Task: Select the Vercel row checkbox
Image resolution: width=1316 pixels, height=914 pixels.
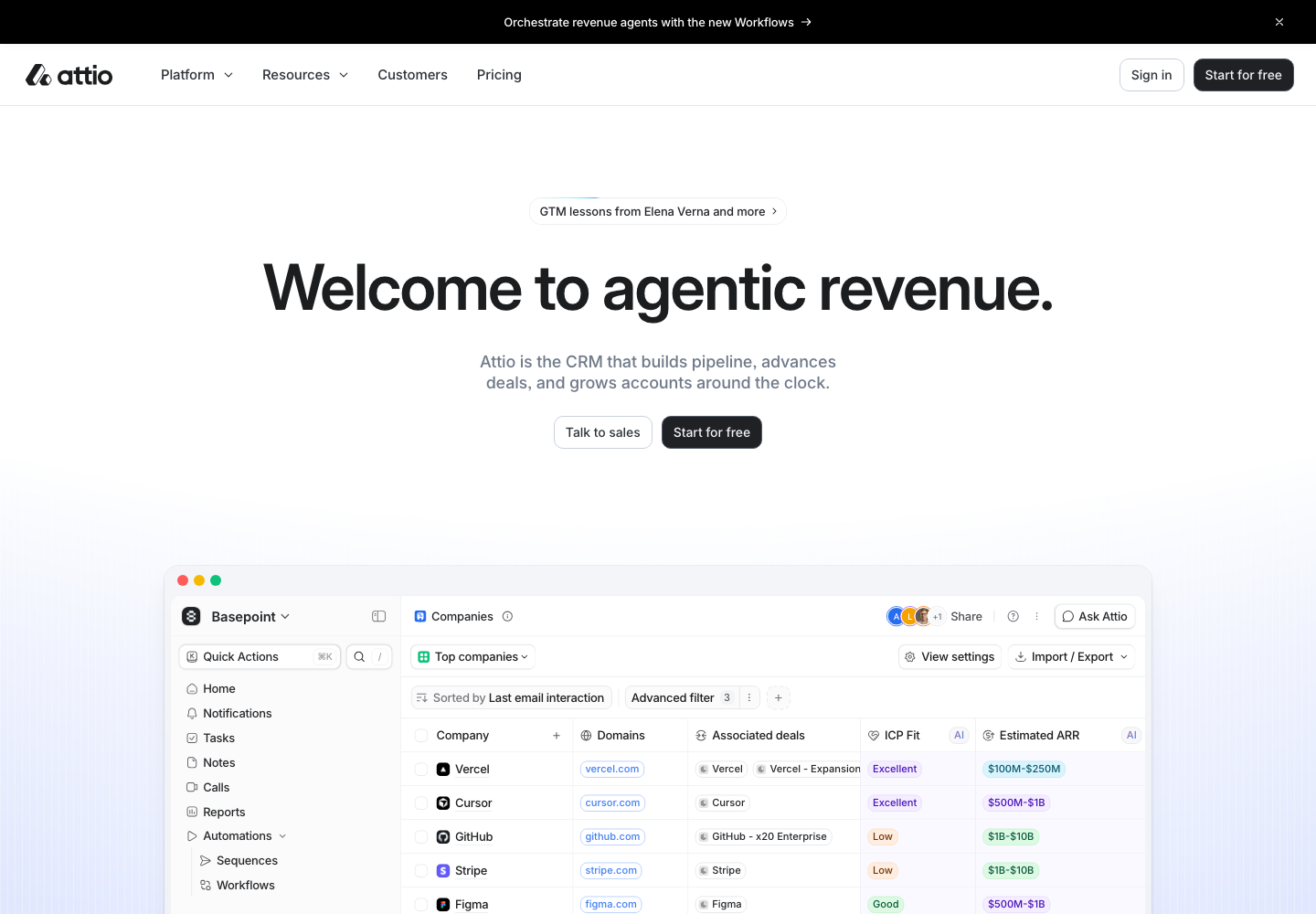Action: click(421, 769)
